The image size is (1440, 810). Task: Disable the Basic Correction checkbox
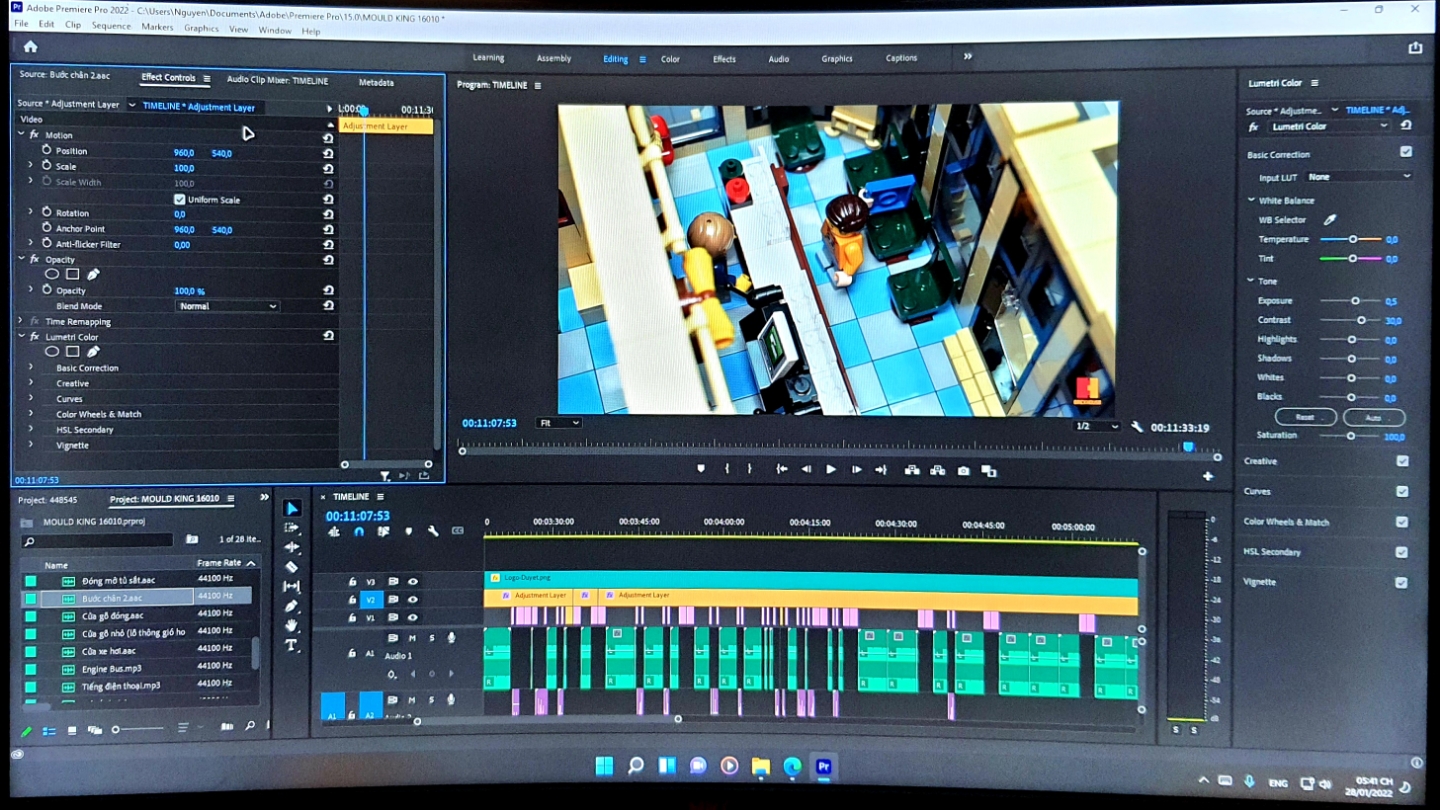pyautogui.click(x=1406, y=152)
